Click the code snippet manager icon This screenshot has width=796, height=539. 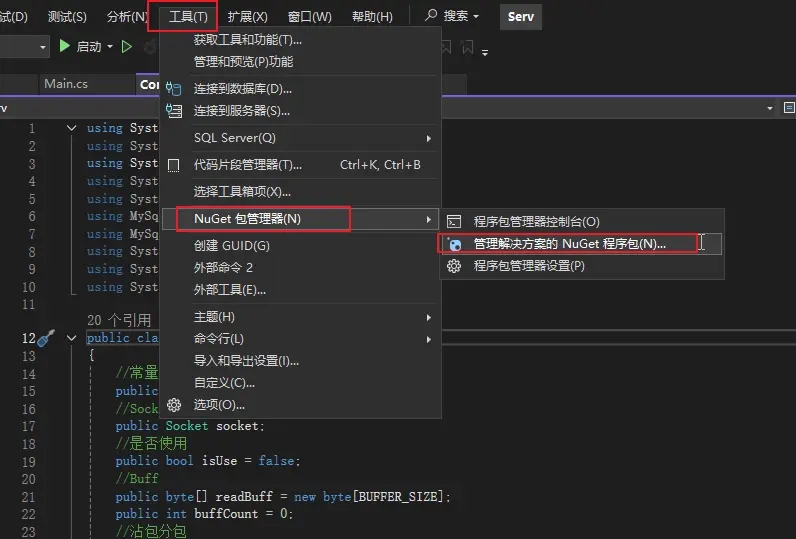174,165
